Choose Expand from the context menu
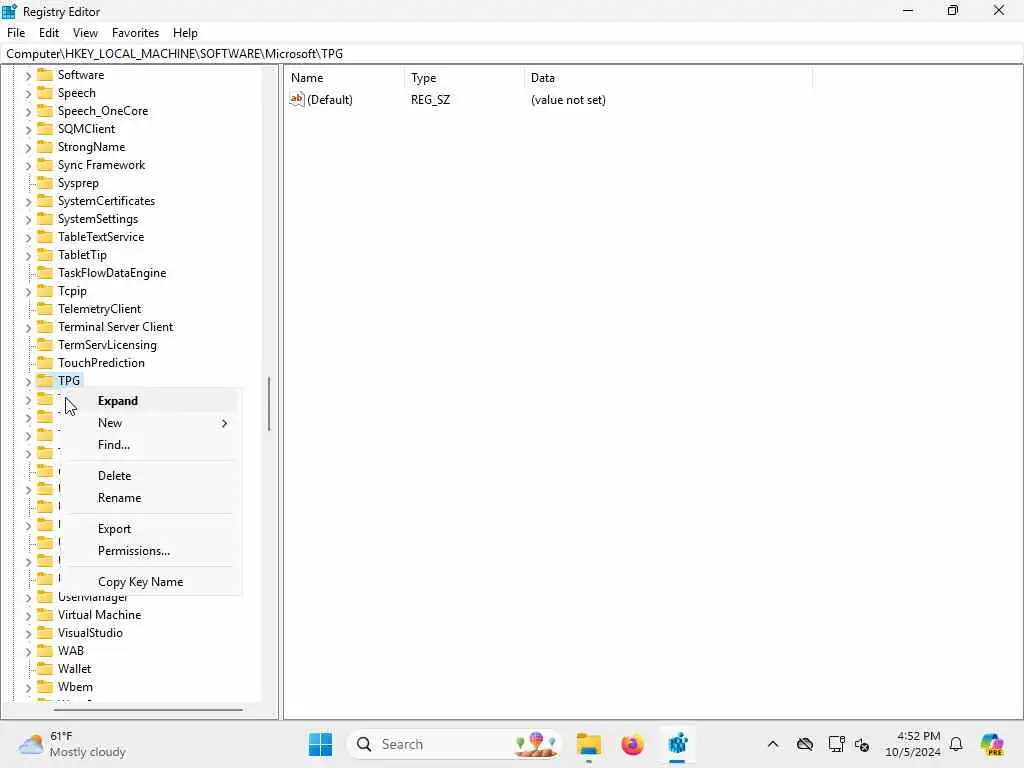Image resolution: width=1024 pixels, height=768 pixels. (x=154, y=401)
